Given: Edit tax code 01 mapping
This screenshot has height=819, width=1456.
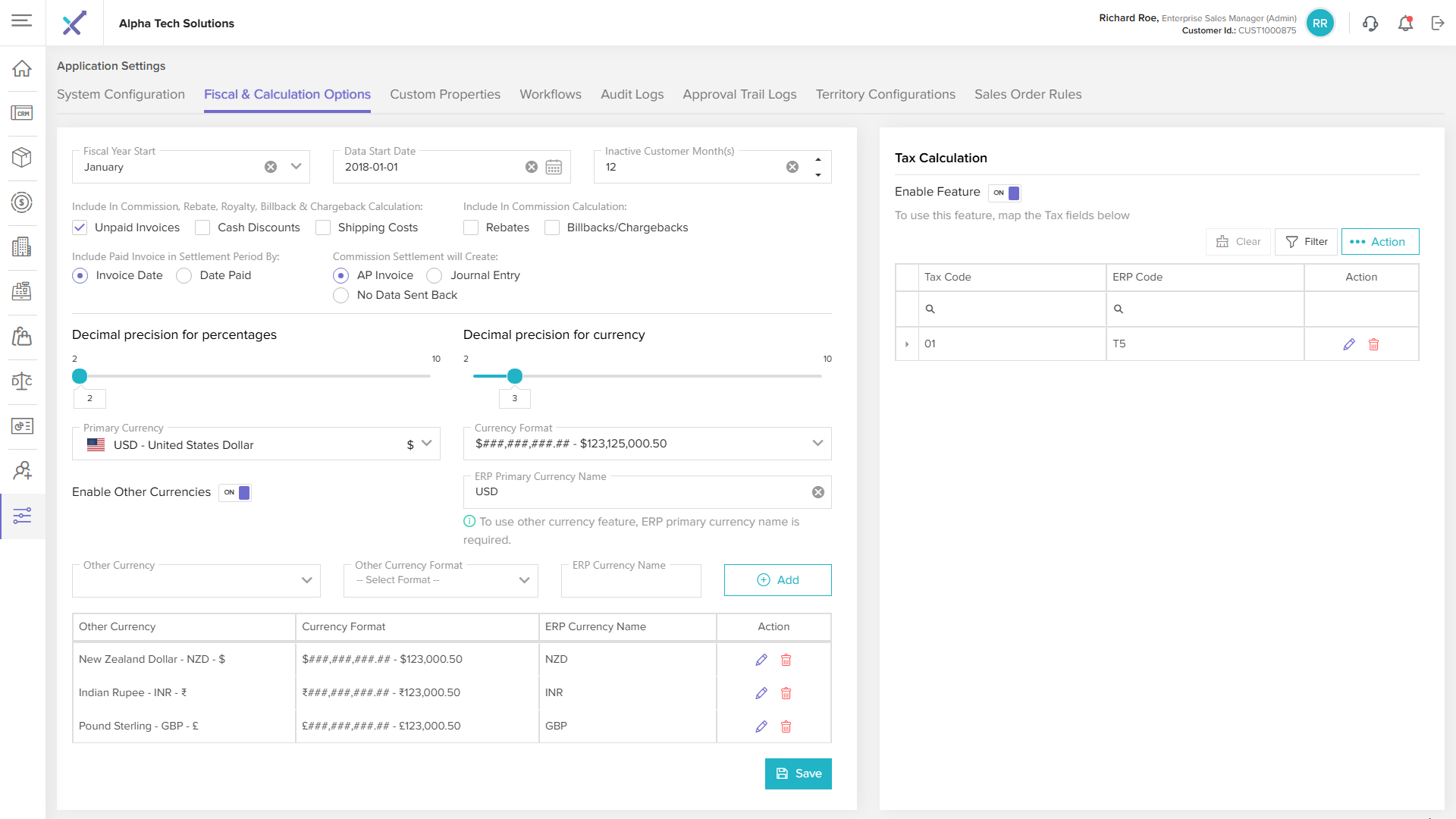Looking at the screenshot, I should (x=1349, y=344).
